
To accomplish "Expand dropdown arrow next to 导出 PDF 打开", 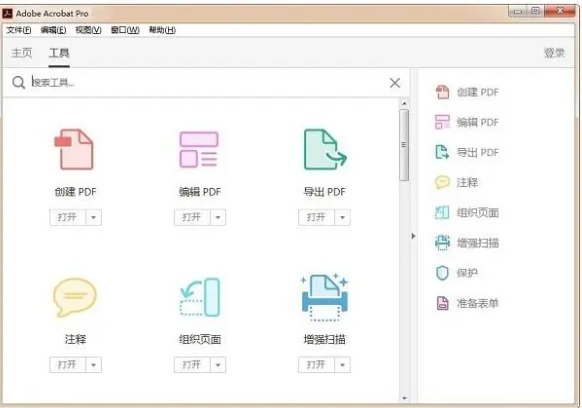I will 343,217.
